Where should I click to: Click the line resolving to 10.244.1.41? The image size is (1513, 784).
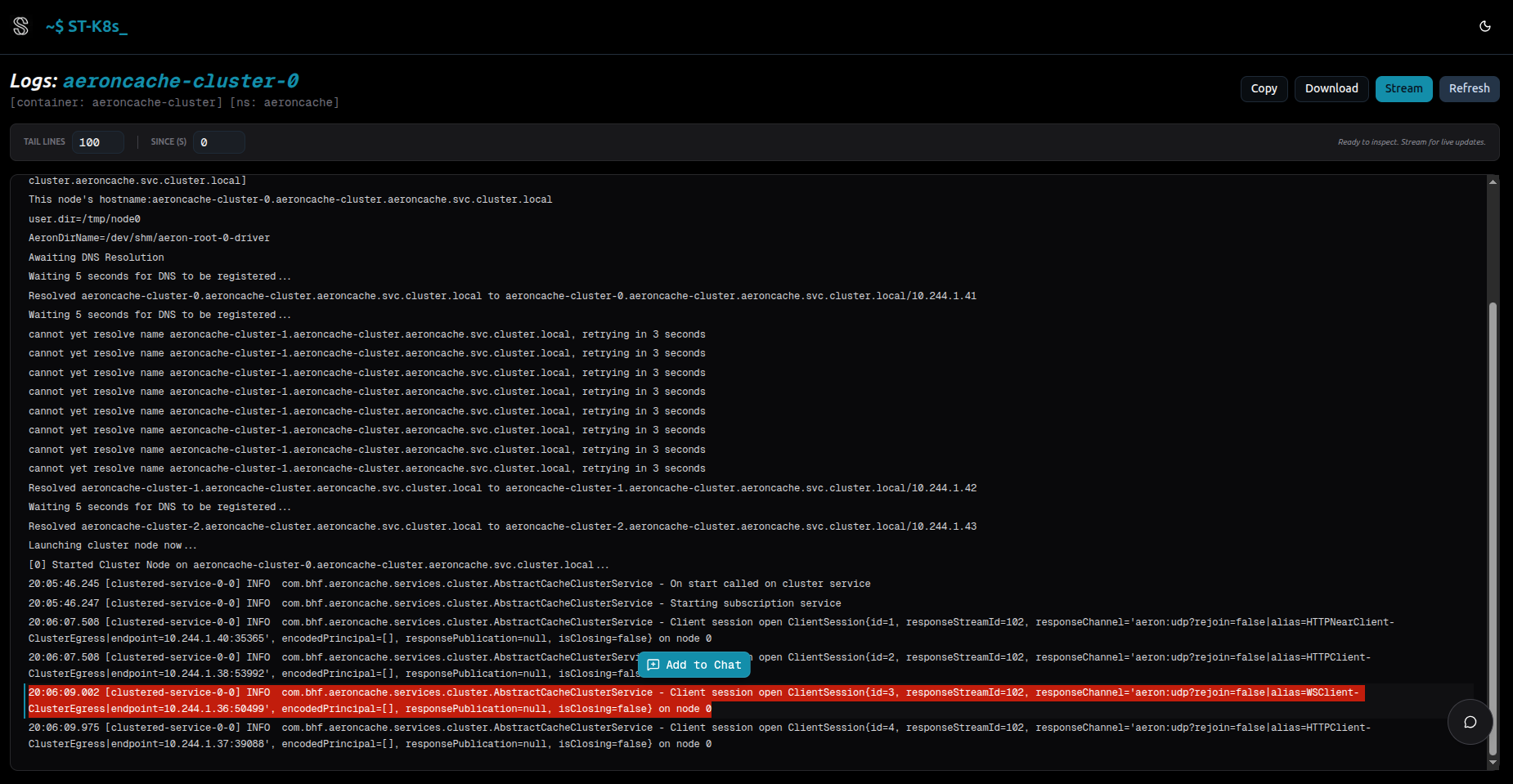[502, 296]
